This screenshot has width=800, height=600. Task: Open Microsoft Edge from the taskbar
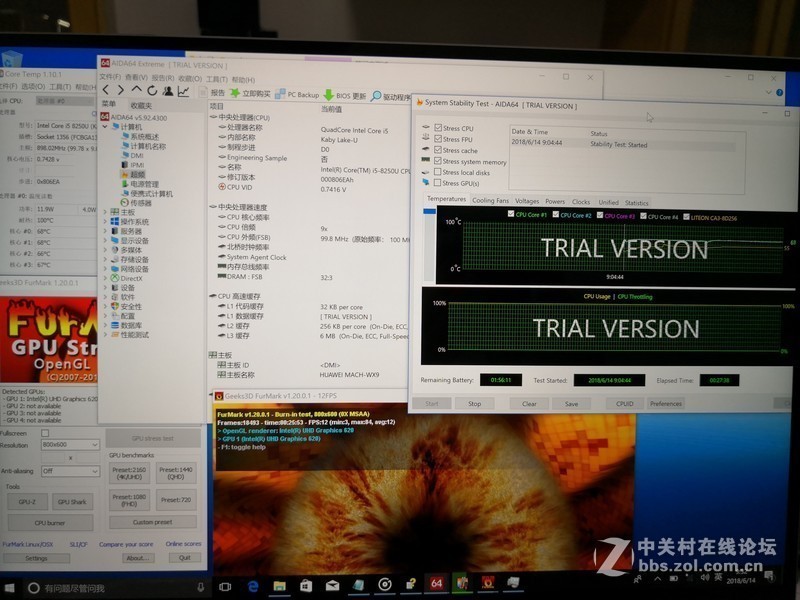point(253,587)
